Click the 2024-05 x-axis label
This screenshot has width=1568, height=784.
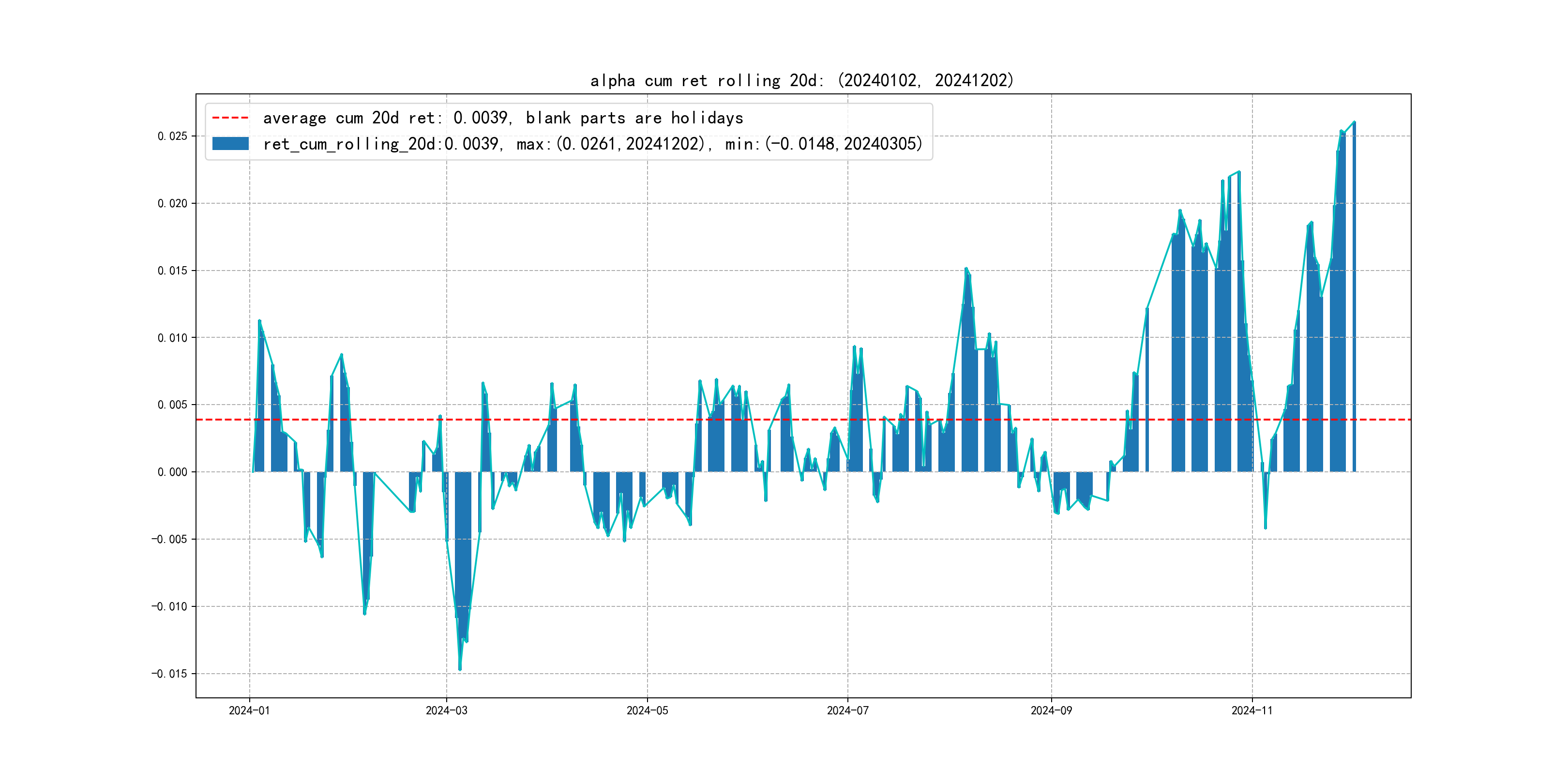[647, 710]
